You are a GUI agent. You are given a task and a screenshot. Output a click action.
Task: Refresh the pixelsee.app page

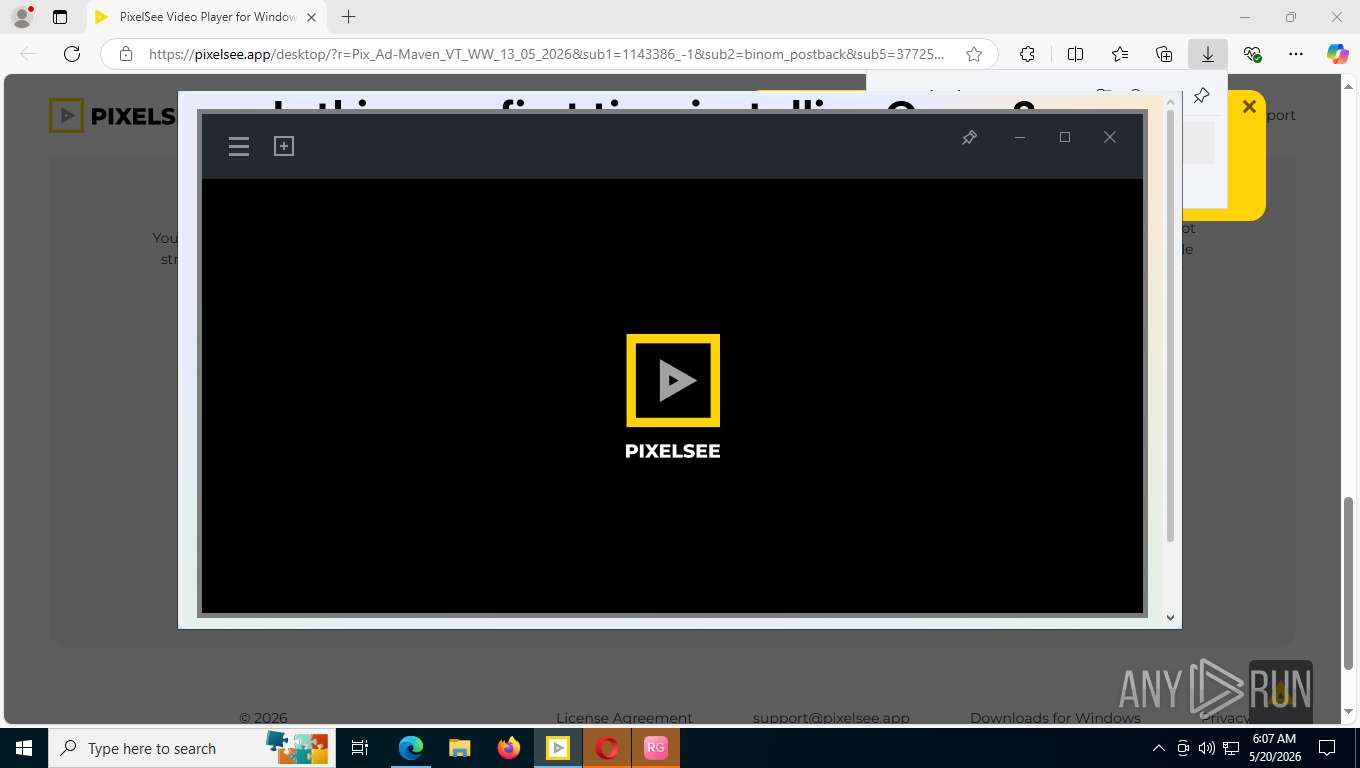tap(71, 54)
